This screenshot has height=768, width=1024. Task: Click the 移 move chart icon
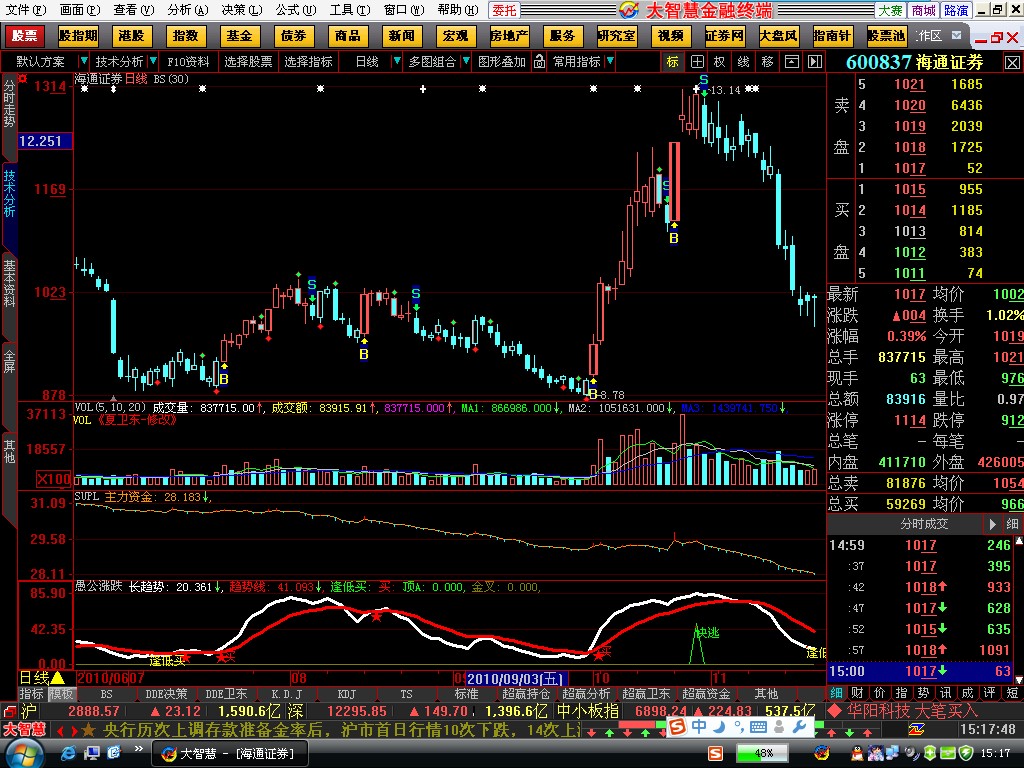pos(767,61)
